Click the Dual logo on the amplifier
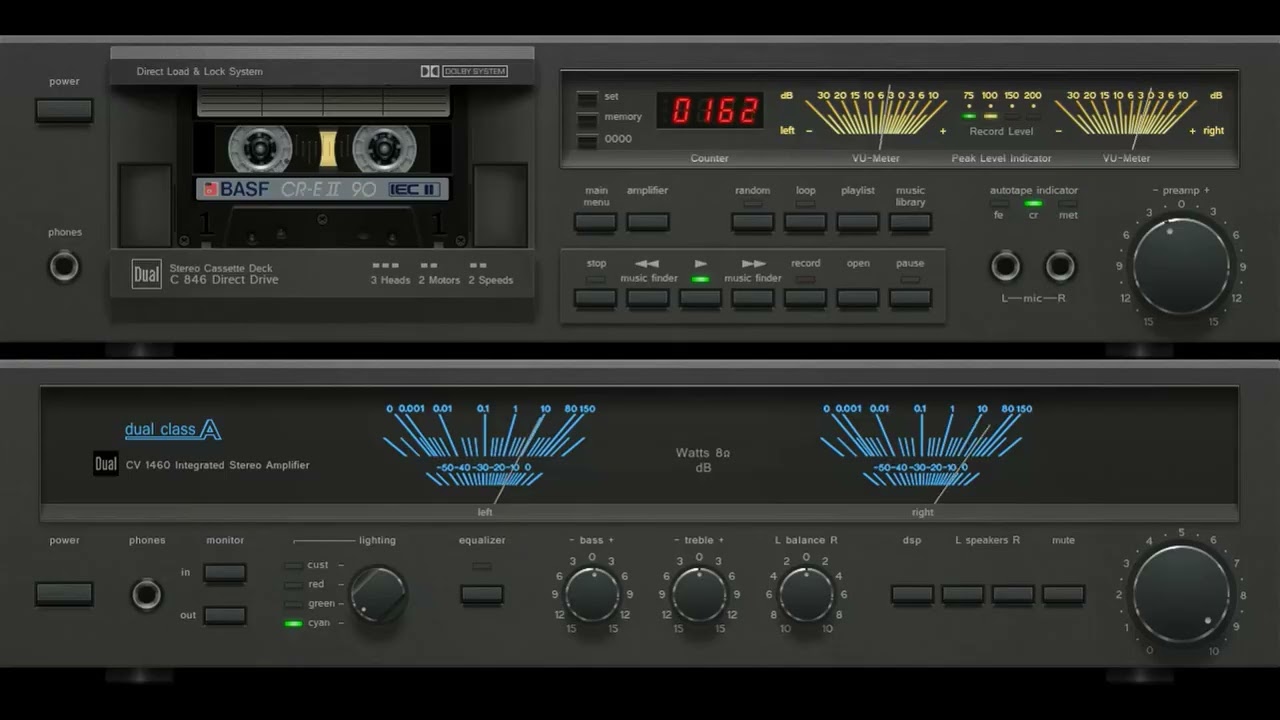The width and height of the screenshot is (1280, 720). pyautogui.click(x=106, y=464)
